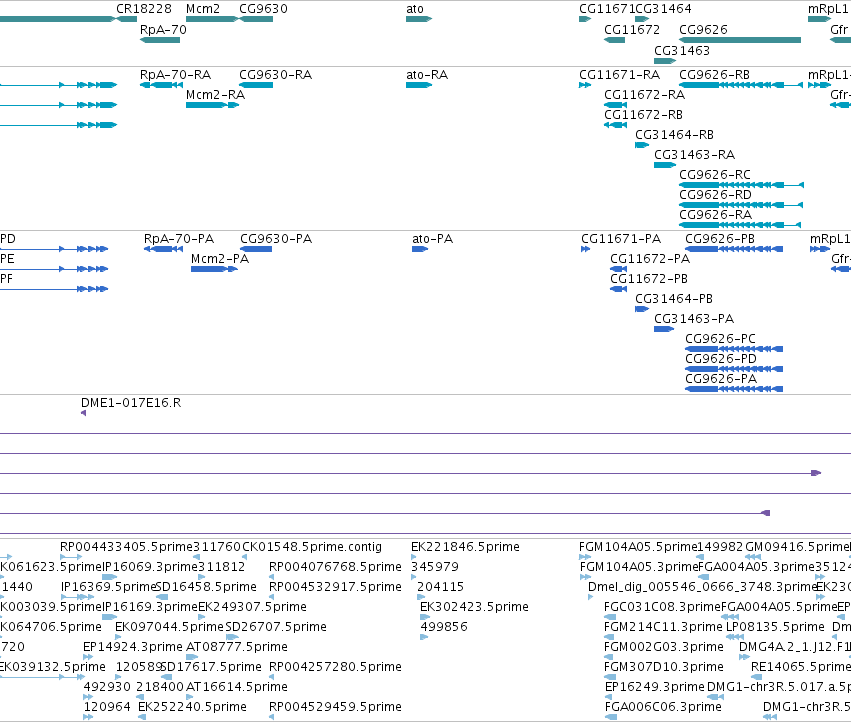Click the CG9626 gene name label
The image size is (851, 722).
tap(703, 30)
